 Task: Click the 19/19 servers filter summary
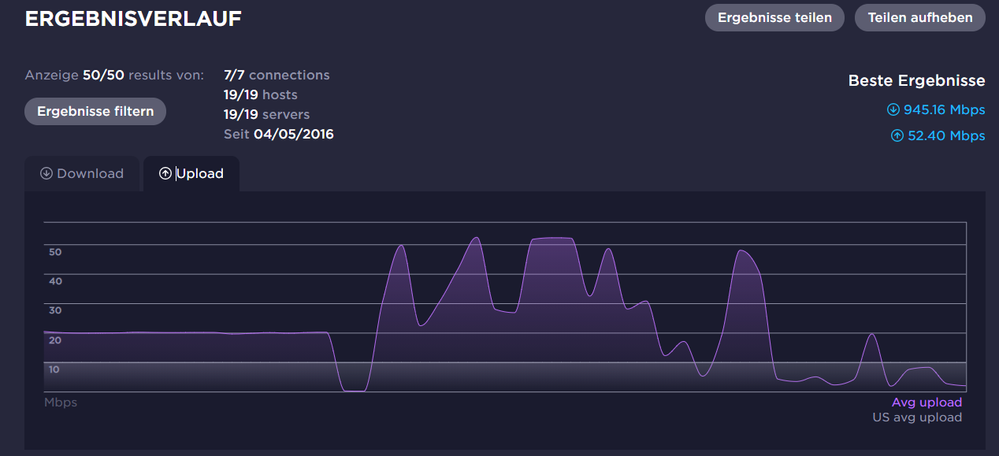pyautogui.click(x=266, y=114)
